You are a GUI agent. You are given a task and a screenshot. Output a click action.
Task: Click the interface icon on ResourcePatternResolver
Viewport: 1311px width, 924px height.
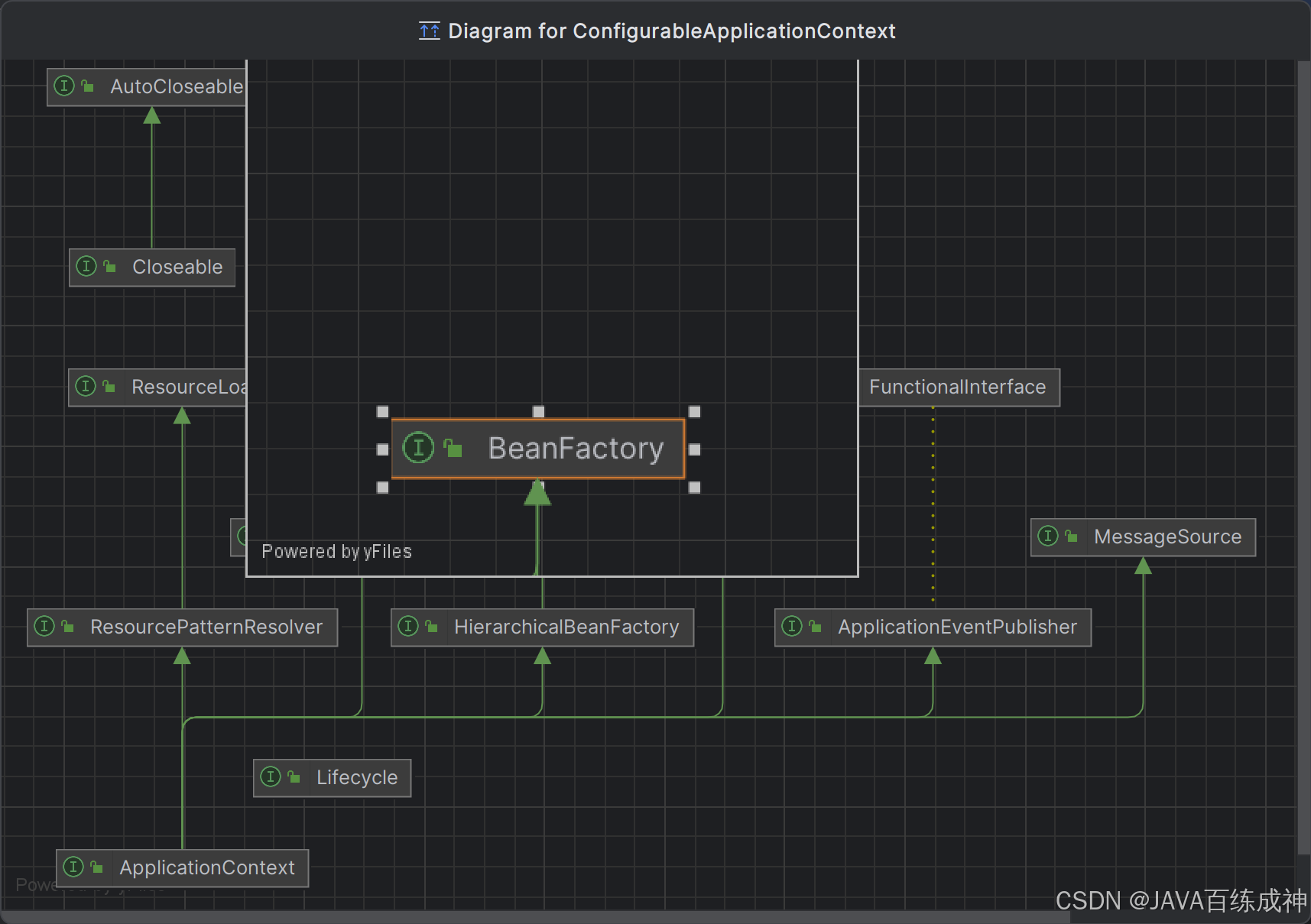[x=44, y=626]
